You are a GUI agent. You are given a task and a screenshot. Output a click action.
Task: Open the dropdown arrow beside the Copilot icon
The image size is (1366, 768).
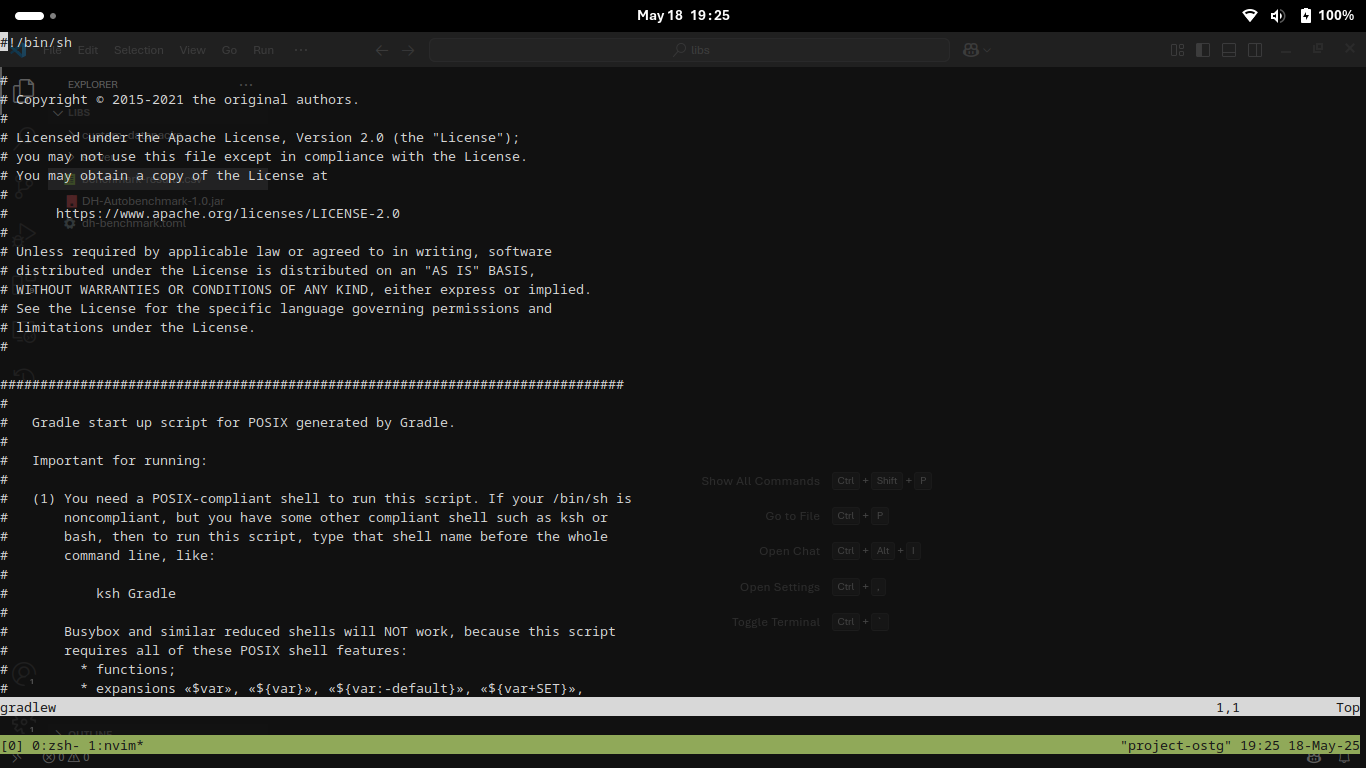pos(987,50)
